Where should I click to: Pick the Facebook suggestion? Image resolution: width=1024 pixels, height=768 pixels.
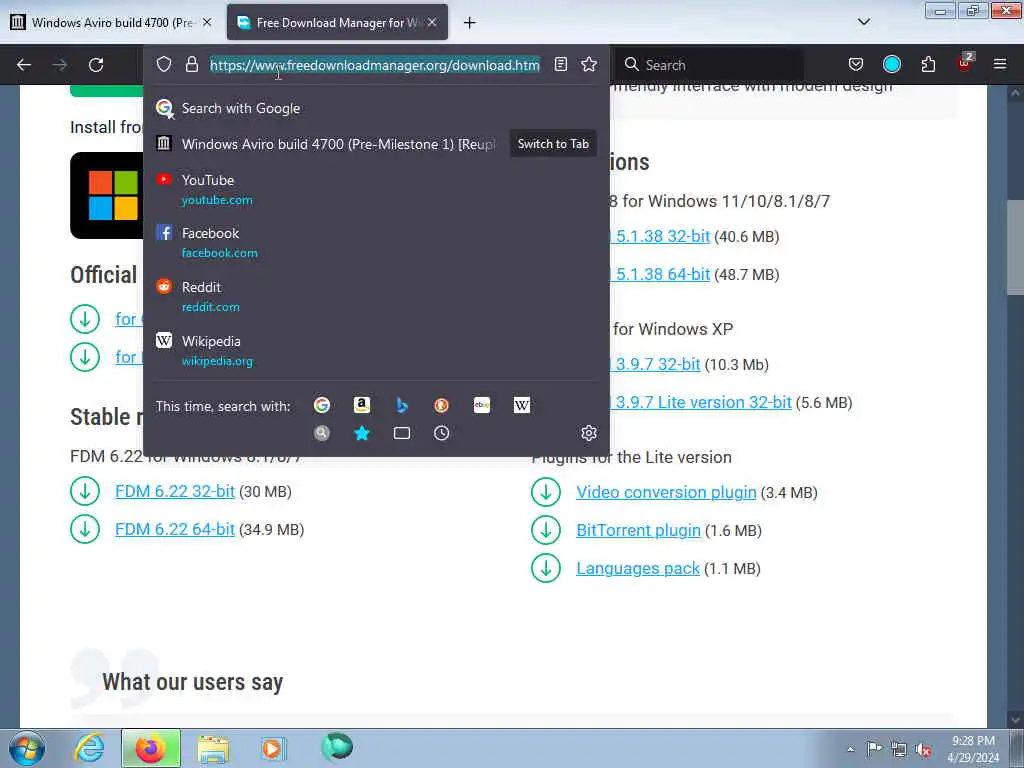376,242
